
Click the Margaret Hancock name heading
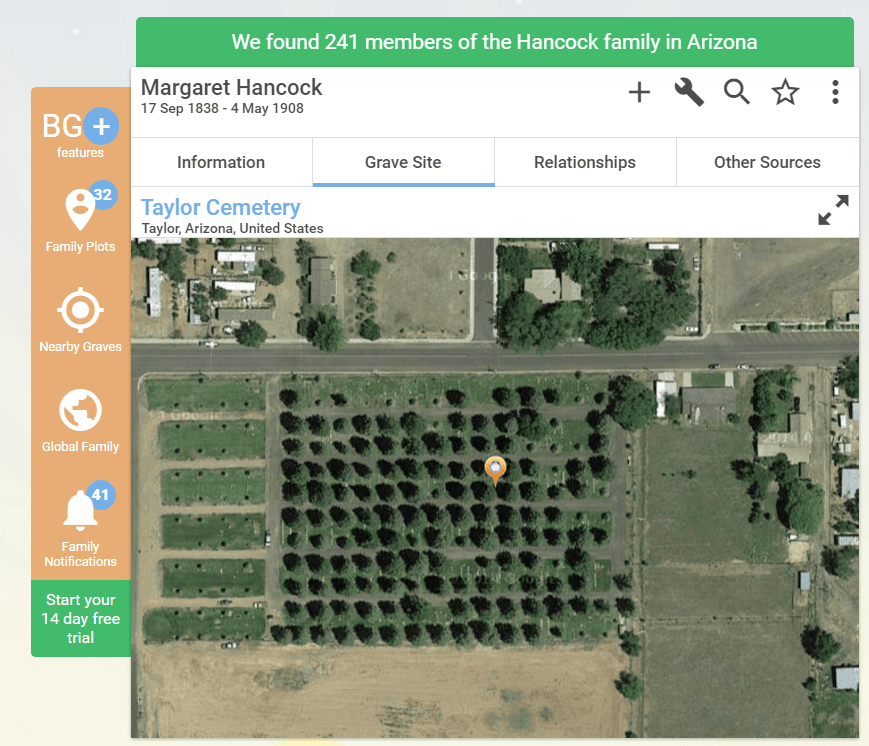(231, 88)
